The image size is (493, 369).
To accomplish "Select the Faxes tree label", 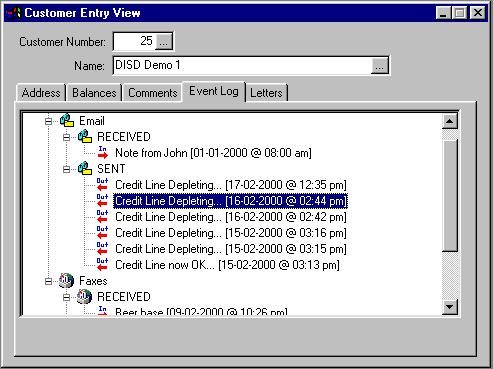I will pyautogui.click(x=93, y=281).
